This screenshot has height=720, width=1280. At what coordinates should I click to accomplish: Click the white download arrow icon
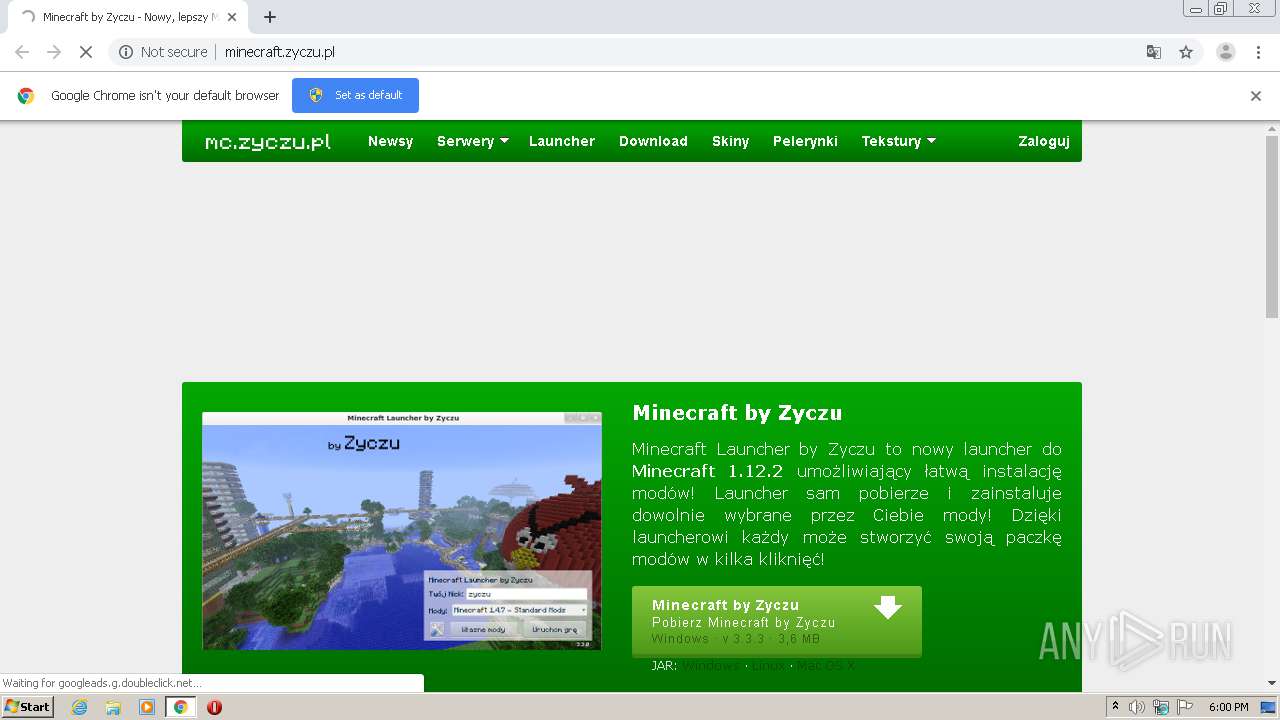(x=888, y=607)
